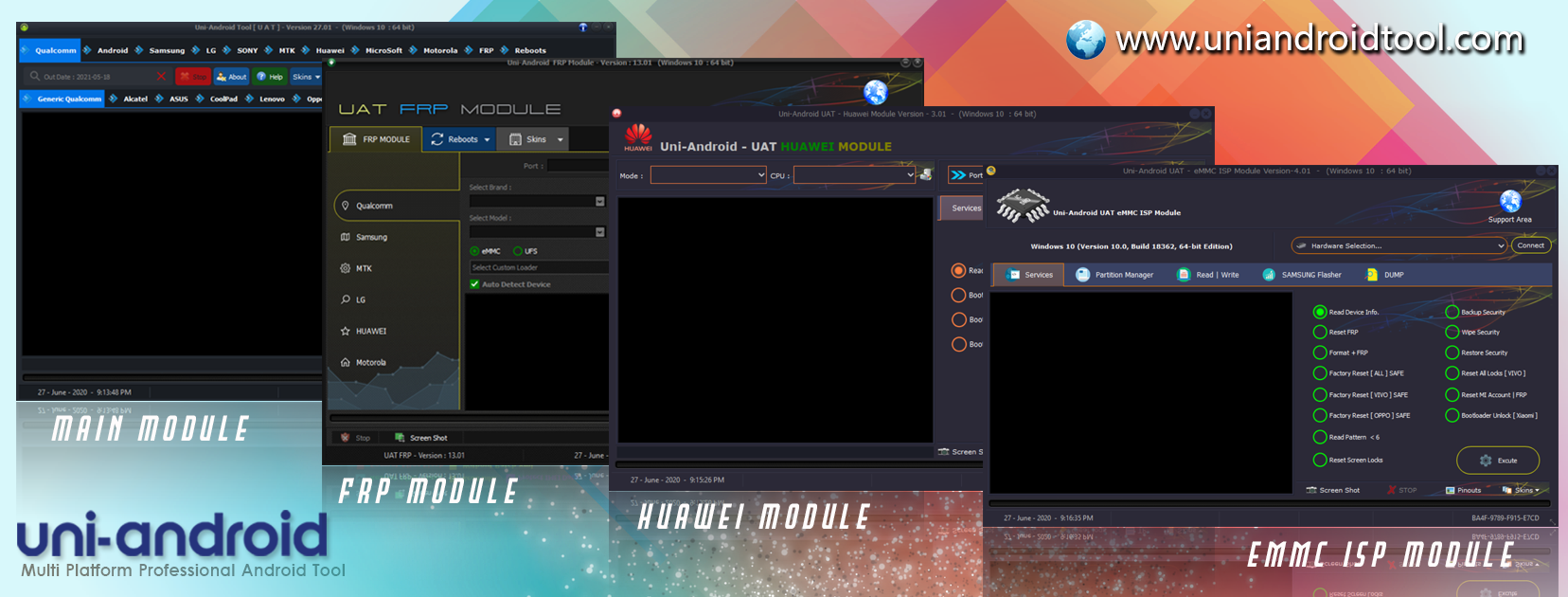Open FRP MODULE tab button
1568x597 pixels.
click(375, 139)
